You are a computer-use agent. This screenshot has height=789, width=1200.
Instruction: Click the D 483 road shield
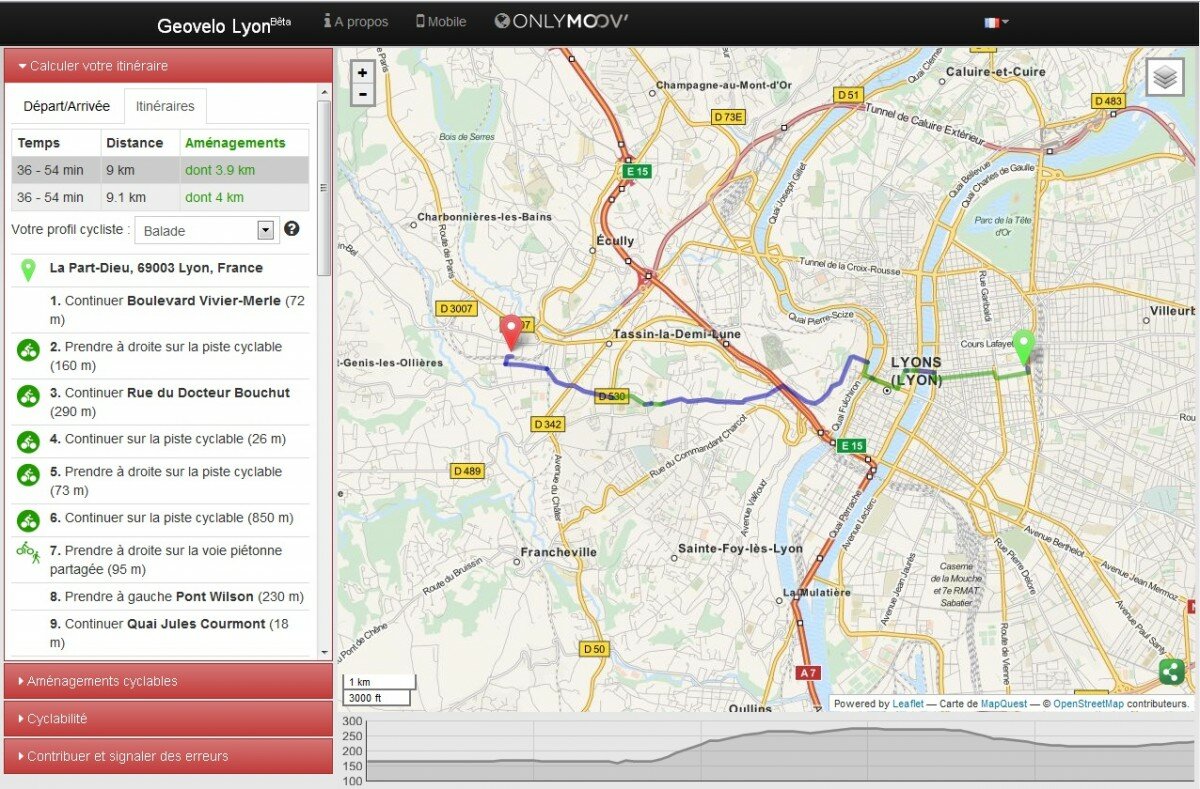[x=1108, y=101]
